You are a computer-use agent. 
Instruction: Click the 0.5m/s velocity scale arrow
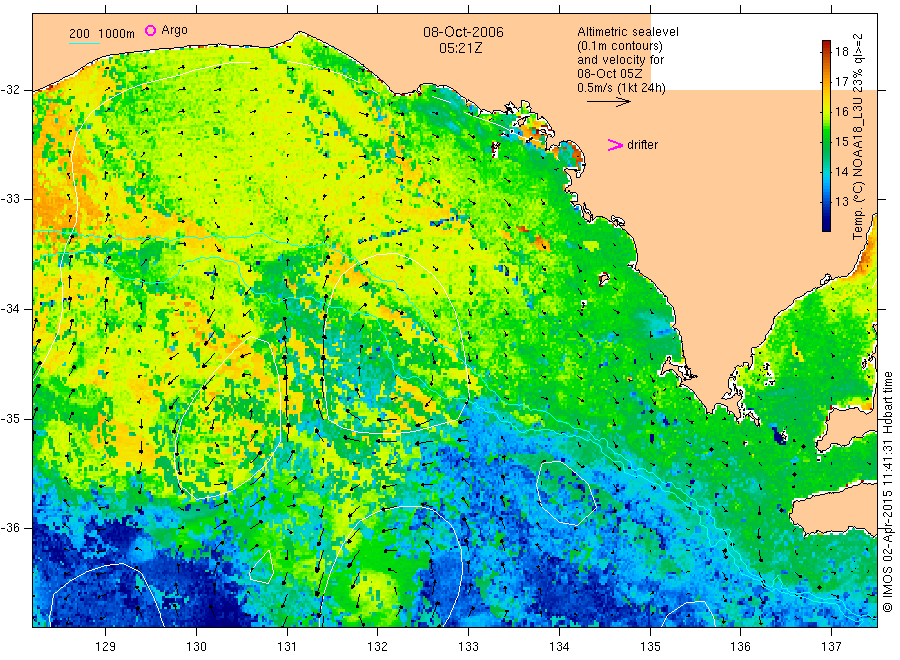(608, 102)
